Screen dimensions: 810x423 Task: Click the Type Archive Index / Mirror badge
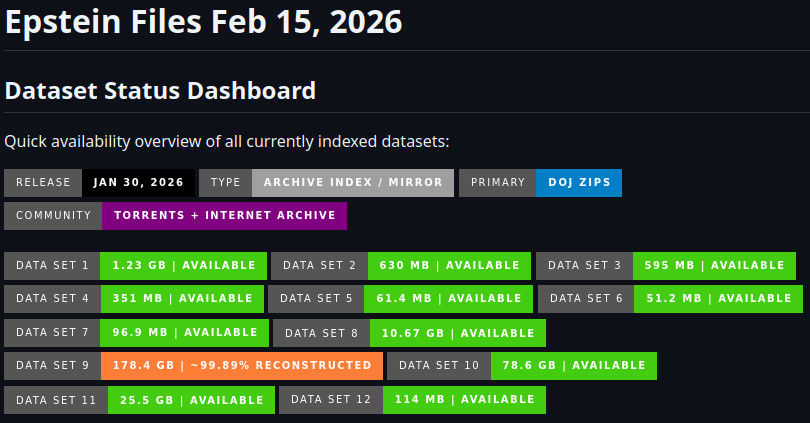(x=326, y=182)
